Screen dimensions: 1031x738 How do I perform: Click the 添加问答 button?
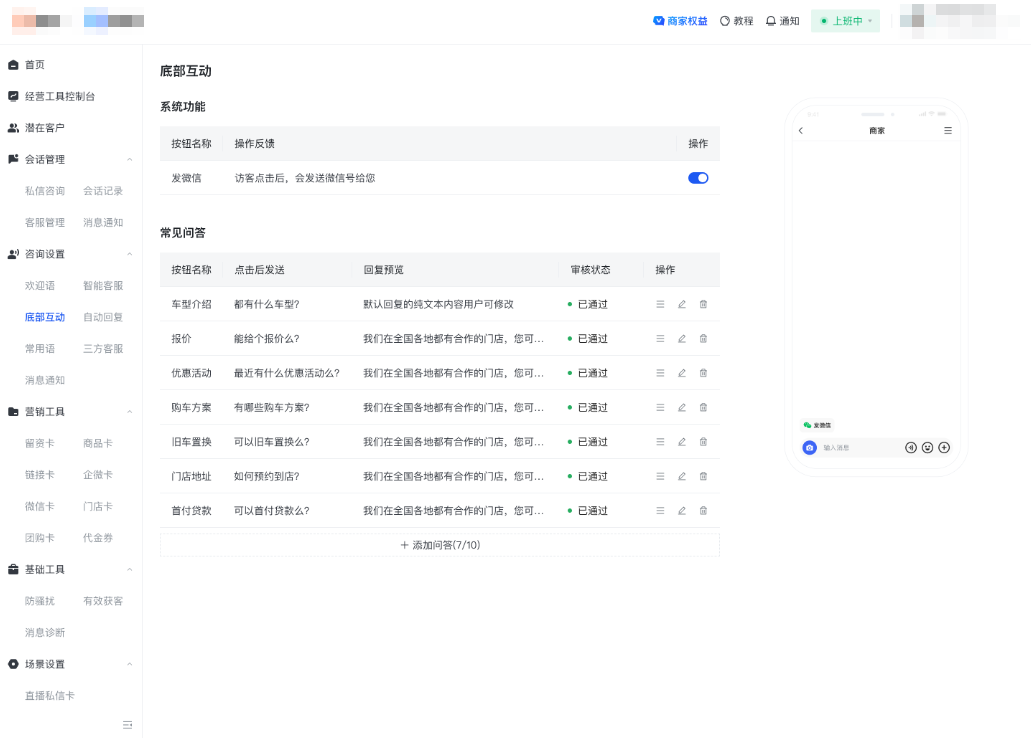[439, 543]
